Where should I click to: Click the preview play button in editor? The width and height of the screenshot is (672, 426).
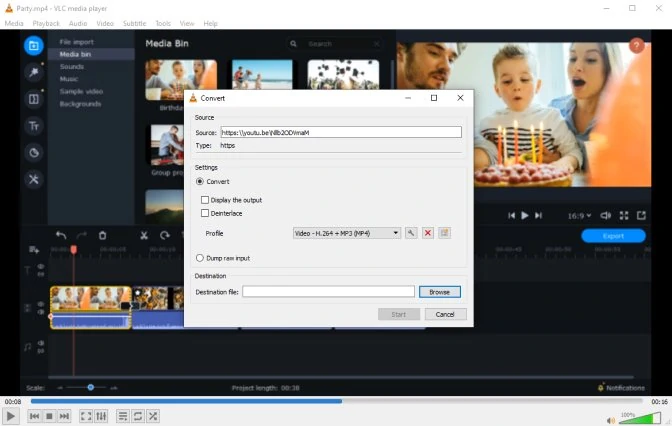pos(525,216)
